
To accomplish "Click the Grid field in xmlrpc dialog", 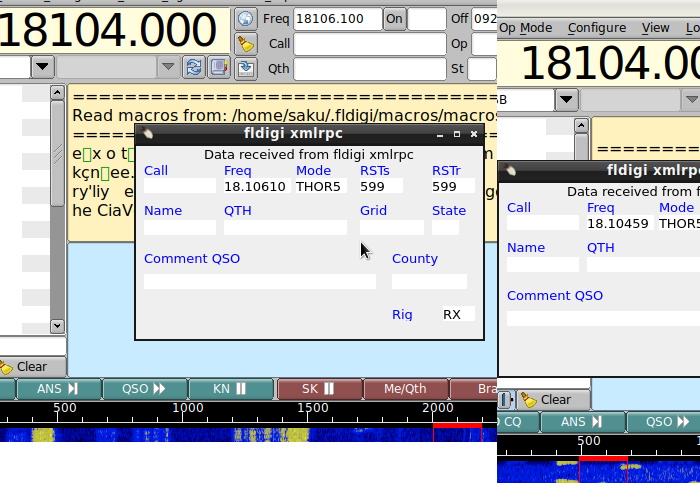I will (x=392, y=227).
